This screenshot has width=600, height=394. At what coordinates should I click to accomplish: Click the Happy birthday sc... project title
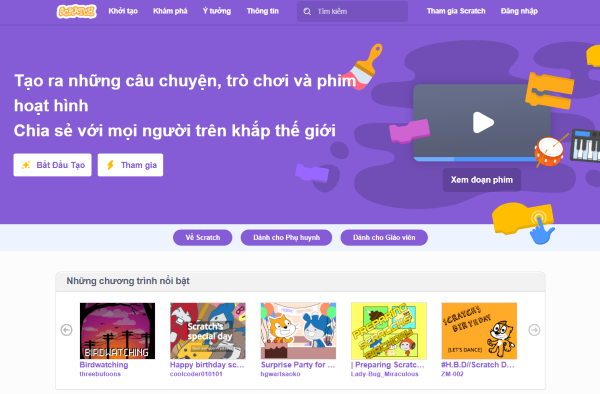tap(207, 365)
